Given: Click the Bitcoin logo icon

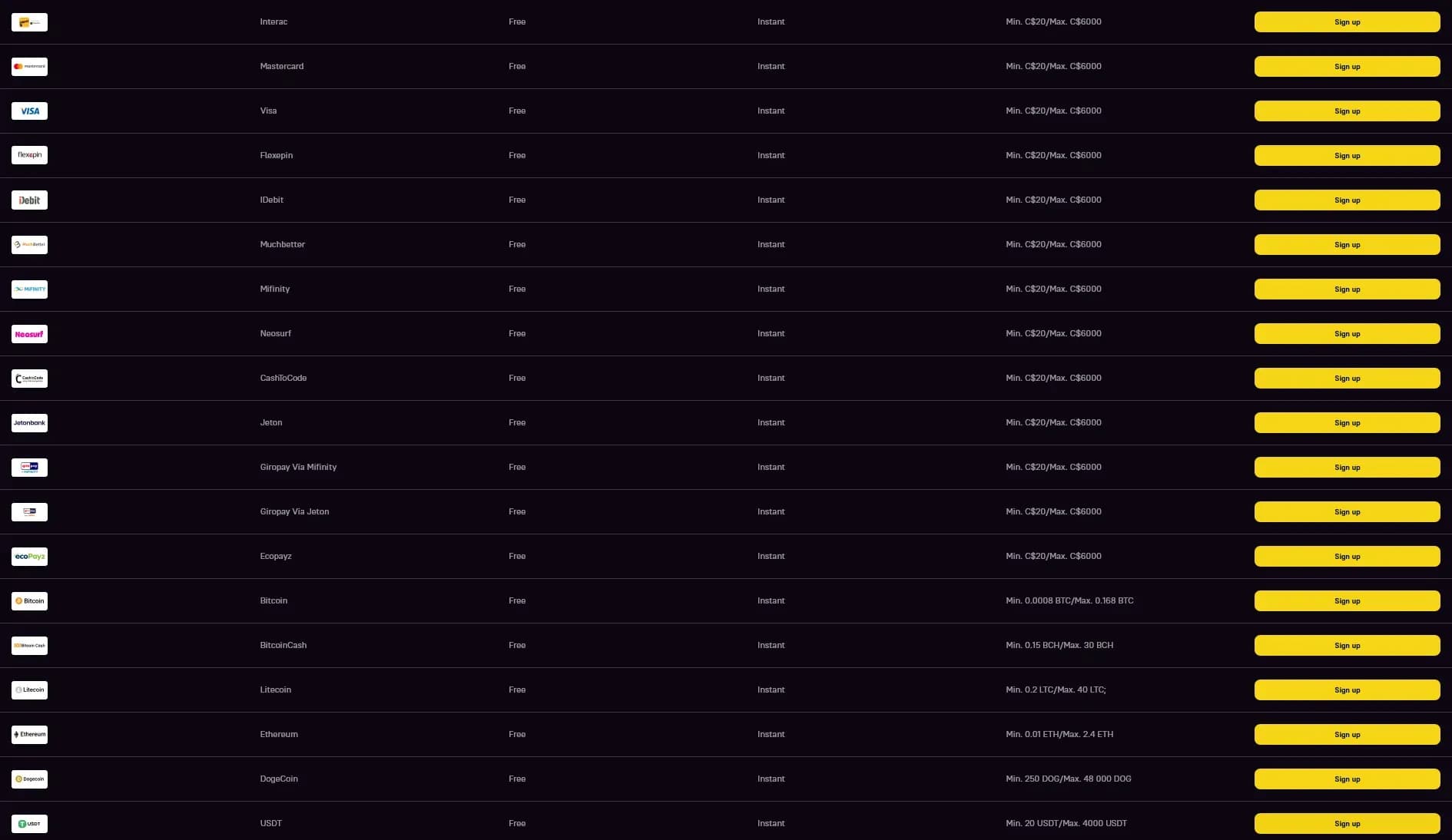Looking at the screenshot, I should coord(29,601).
